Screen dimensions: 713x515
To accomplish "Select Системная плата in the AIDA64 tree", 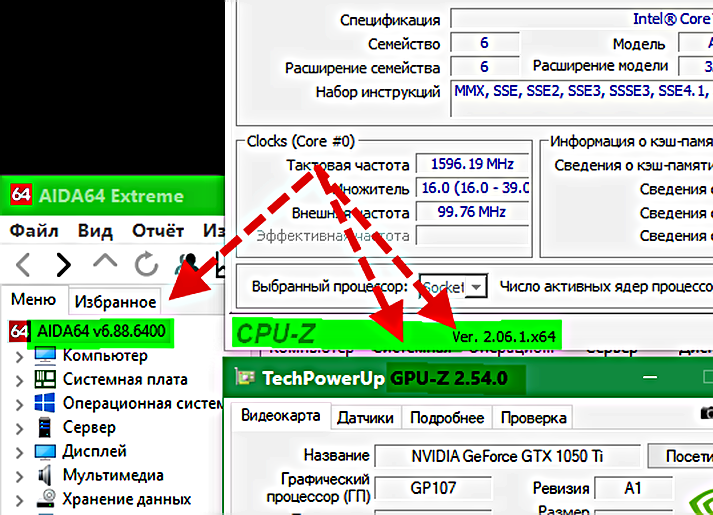I will click(125, 379).
